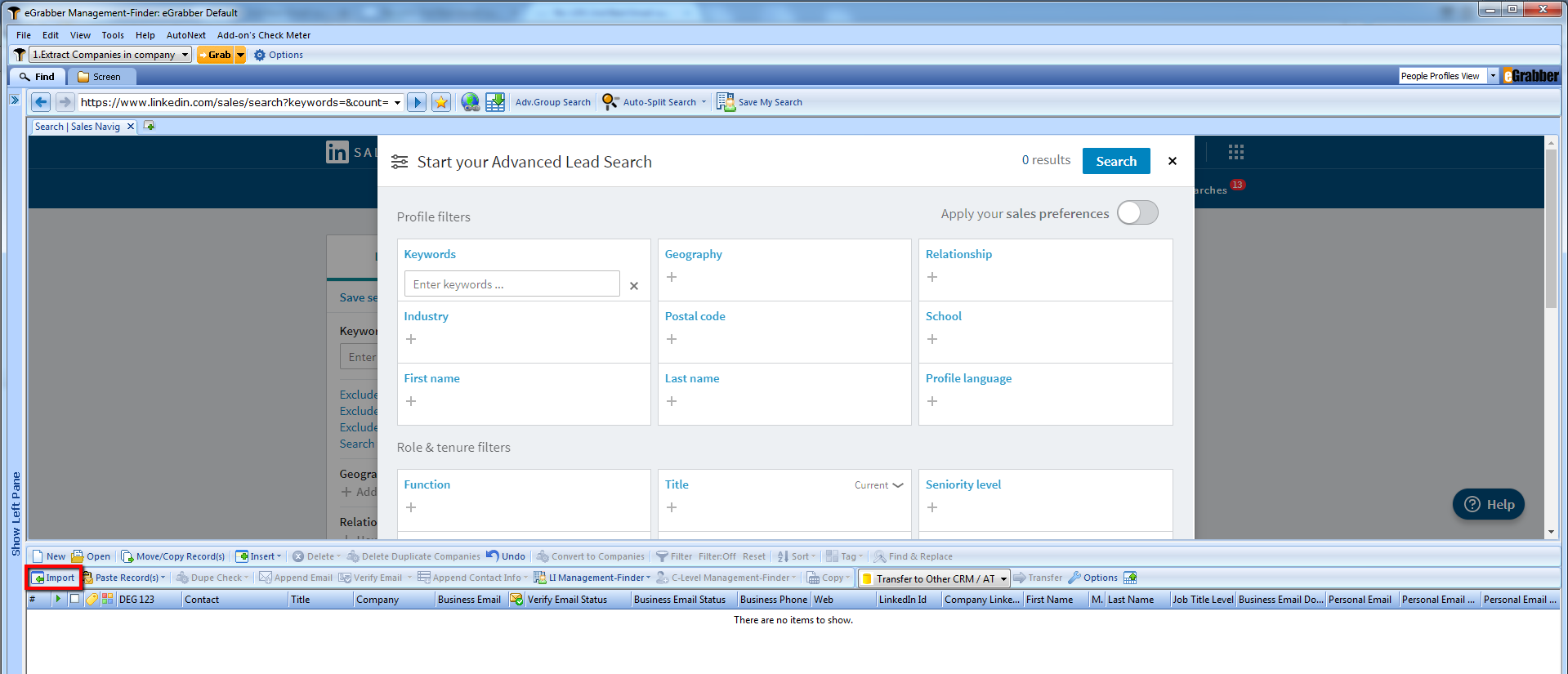Expand Auto-Split Search dropdown arrow
The height and width of the screenshot is (674, 1568).
tap(704, 102)
